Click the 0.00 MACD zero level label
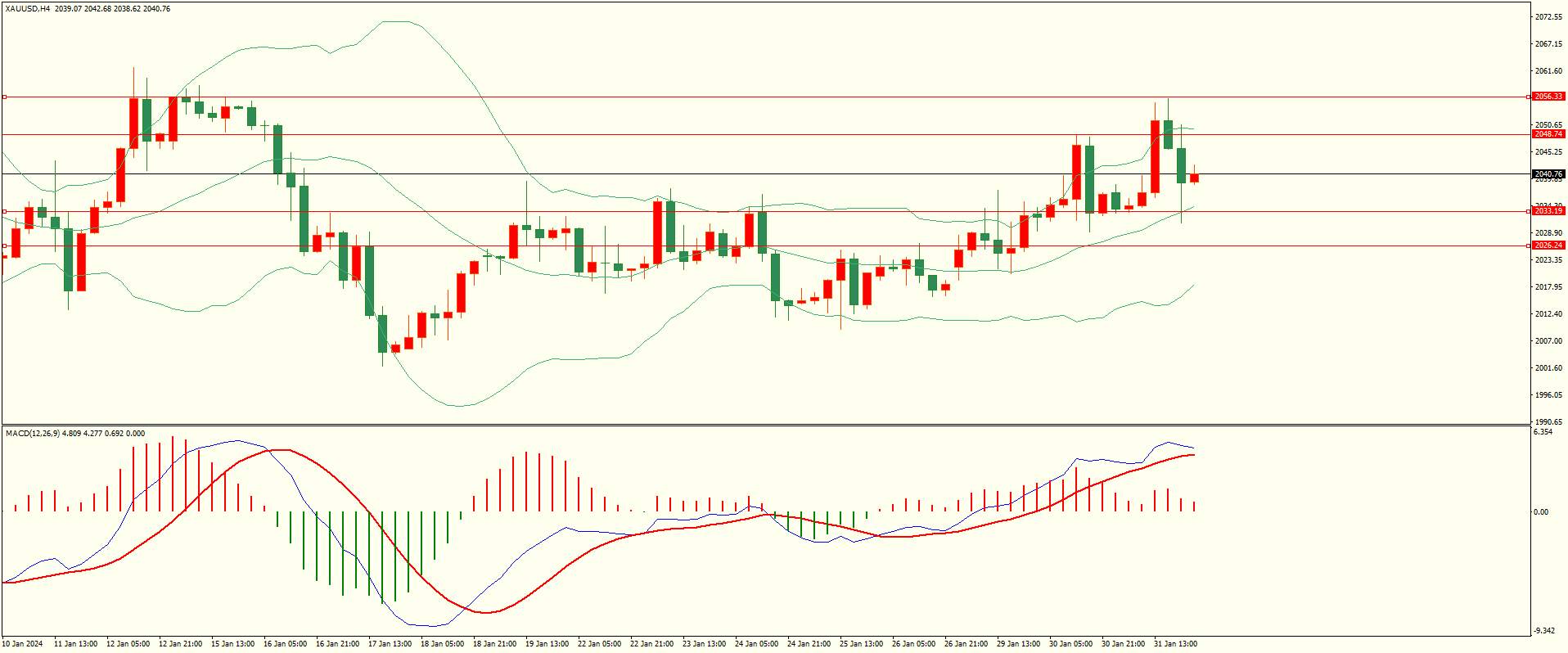 click(1541, 512)
